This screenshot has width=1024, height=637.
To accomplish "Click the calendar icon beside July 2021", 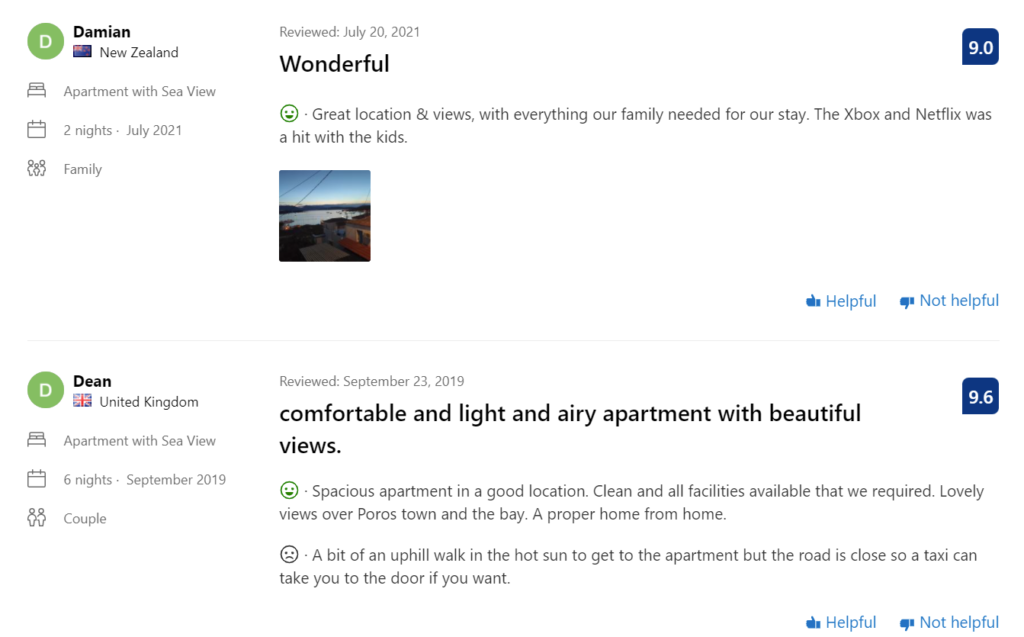I will (37, 130).
